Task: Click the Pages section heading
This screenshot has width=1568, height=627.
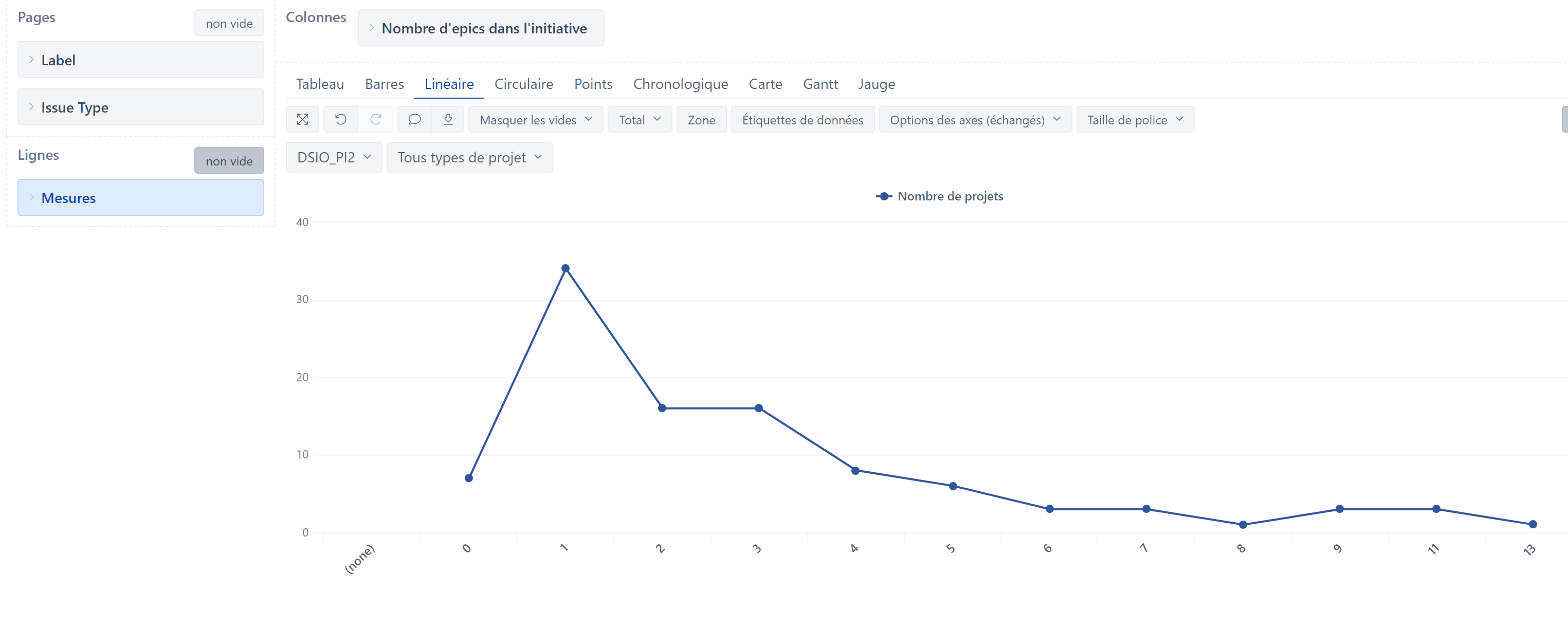Action: pyautogui.click(x=37, y=17)
